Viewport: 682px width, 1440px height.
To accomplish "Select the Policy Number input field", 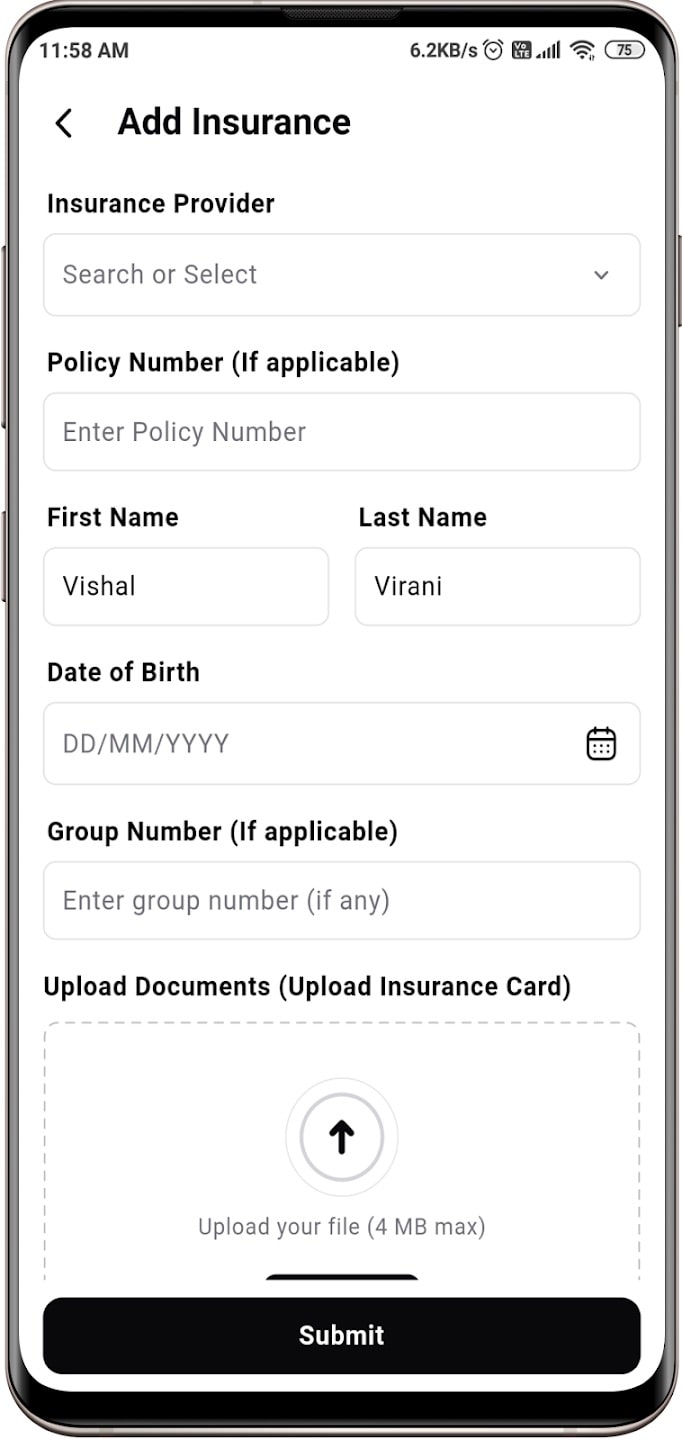I will coord(341,431).
